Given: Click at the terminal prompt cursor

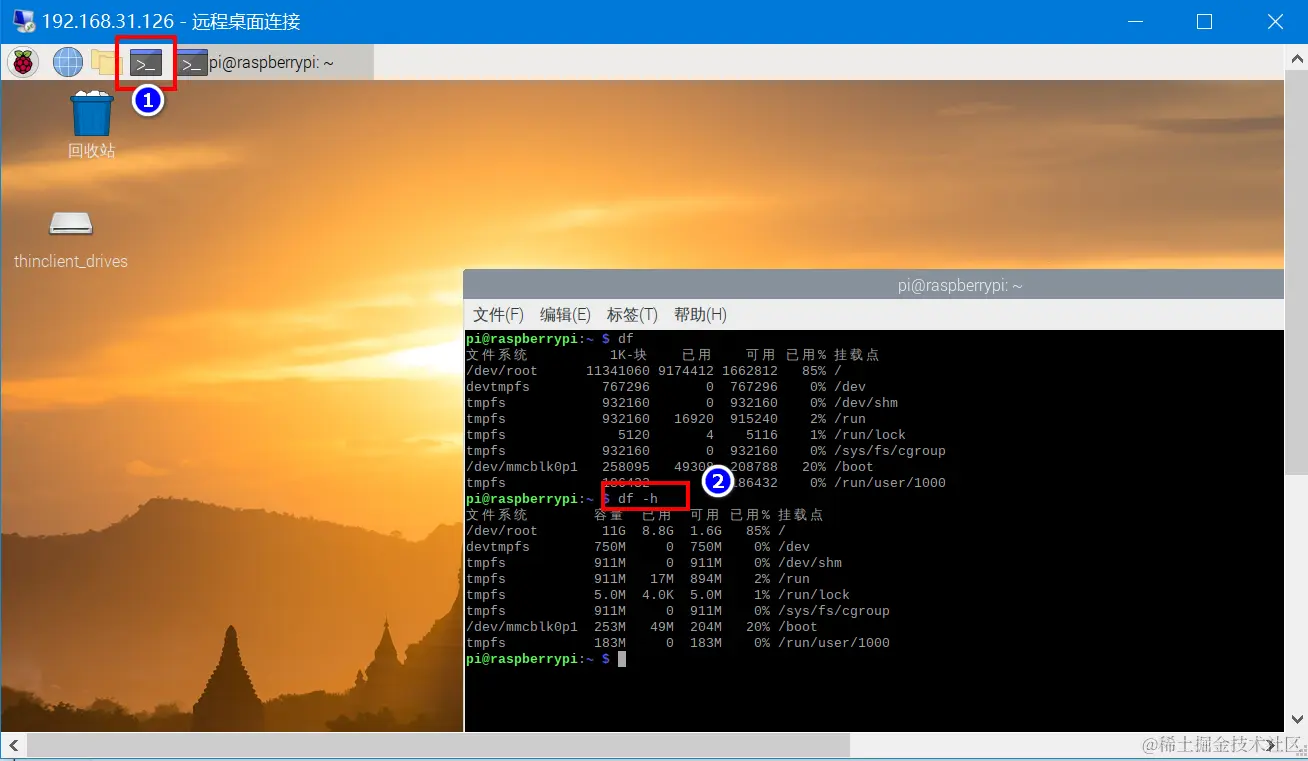Looking at the screenshot, I should click(621, 659).
